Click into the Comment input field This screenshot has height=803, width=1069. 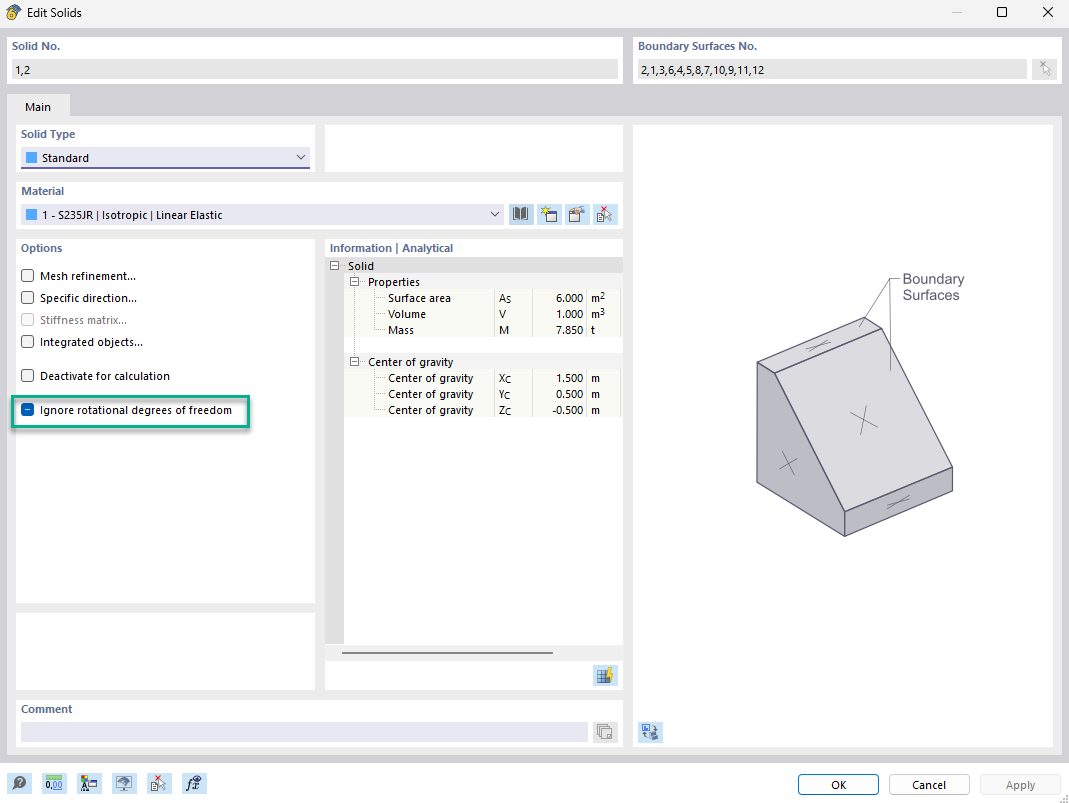304,731
